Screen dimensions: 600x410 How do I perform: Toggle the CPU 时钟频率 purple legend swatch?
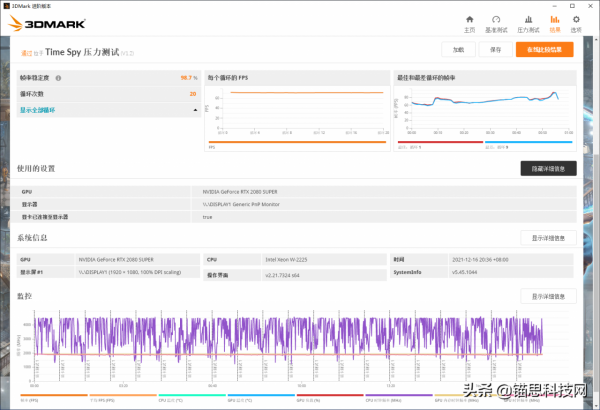coord(399,395)
